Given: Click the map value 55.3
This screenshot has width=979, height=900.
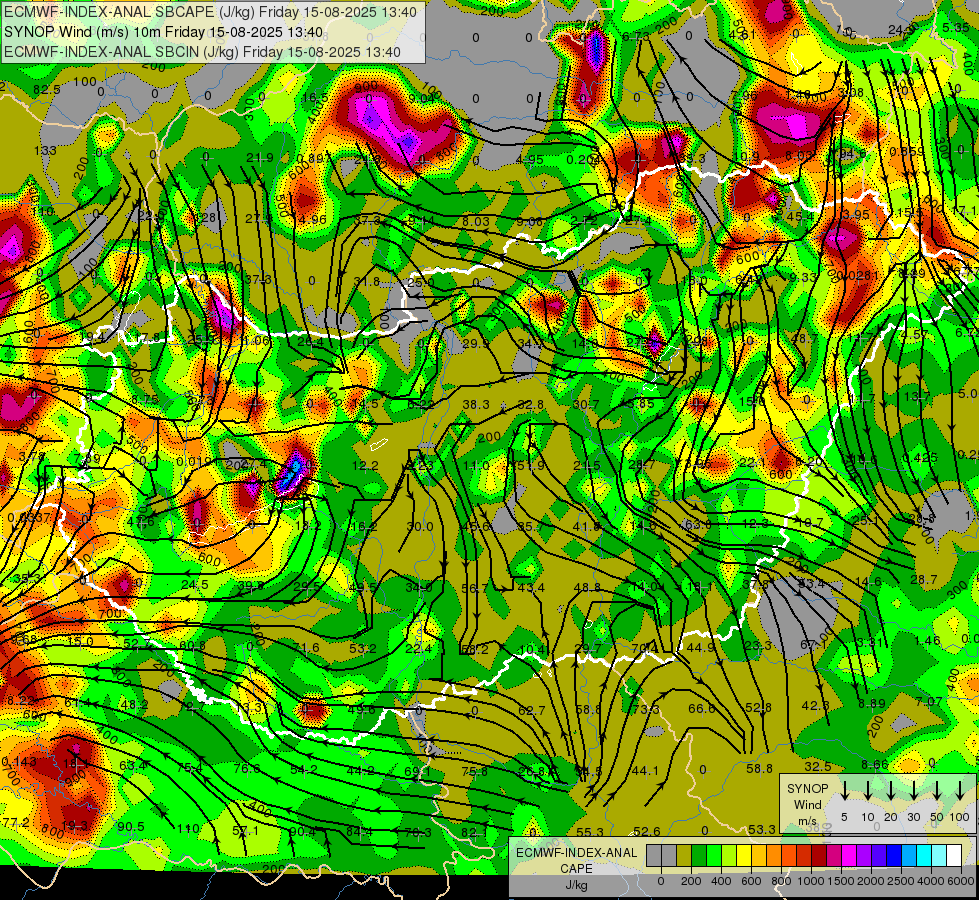Looking at the screenshot, I should 589,832.
